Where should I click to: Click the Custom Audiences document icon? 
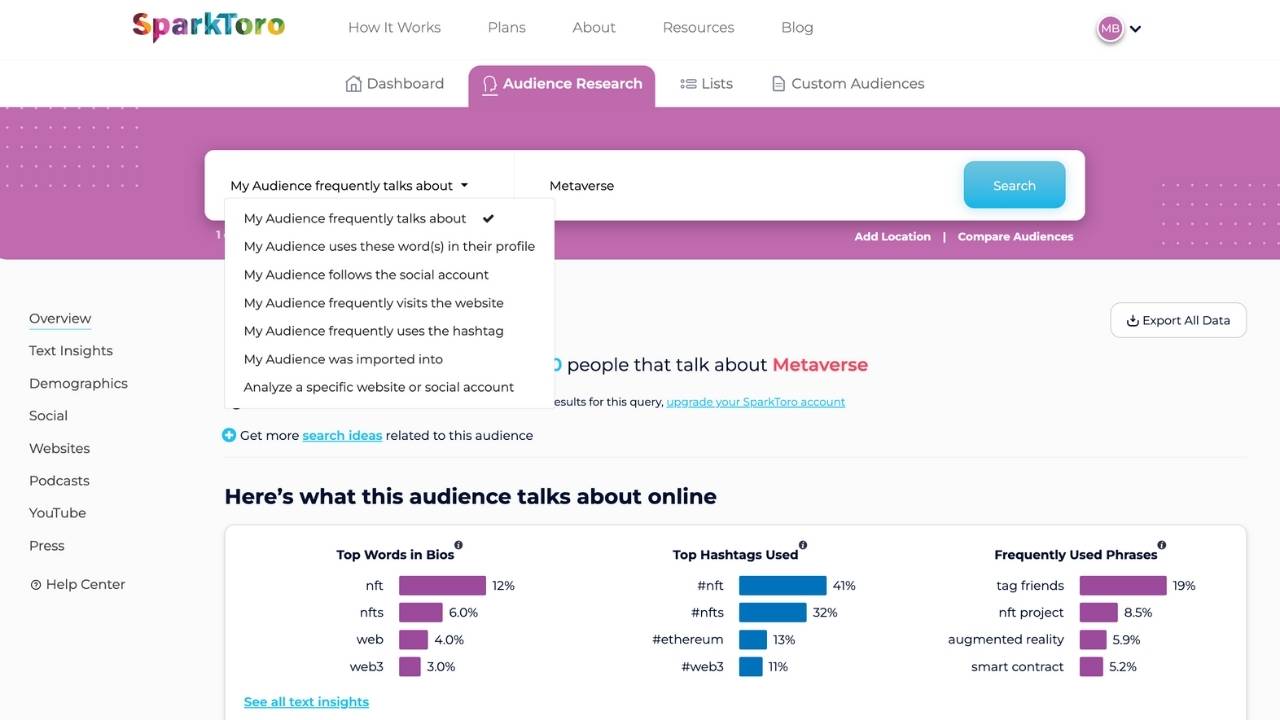click(778, 84)
